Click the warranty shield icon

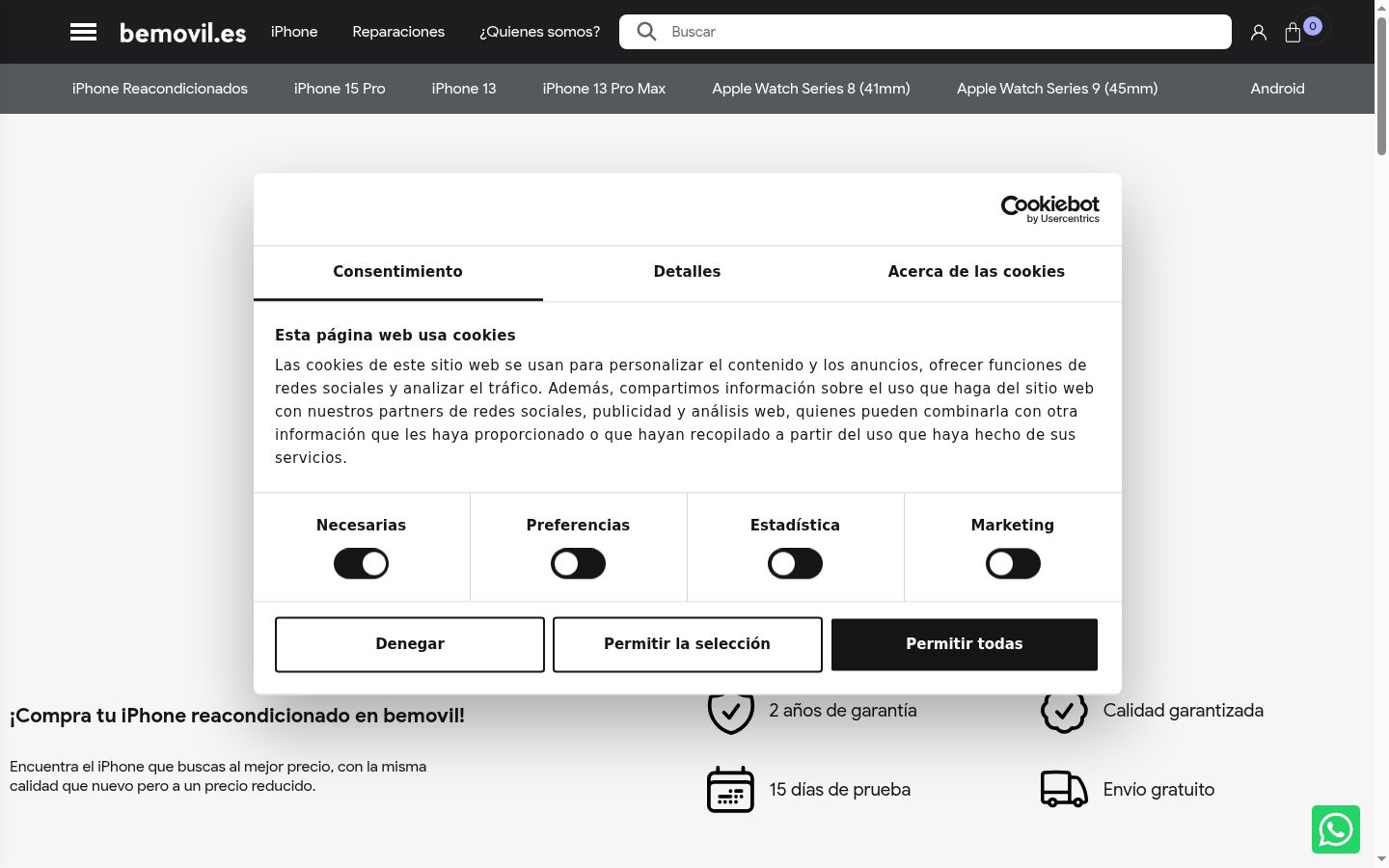coord(731,712)
